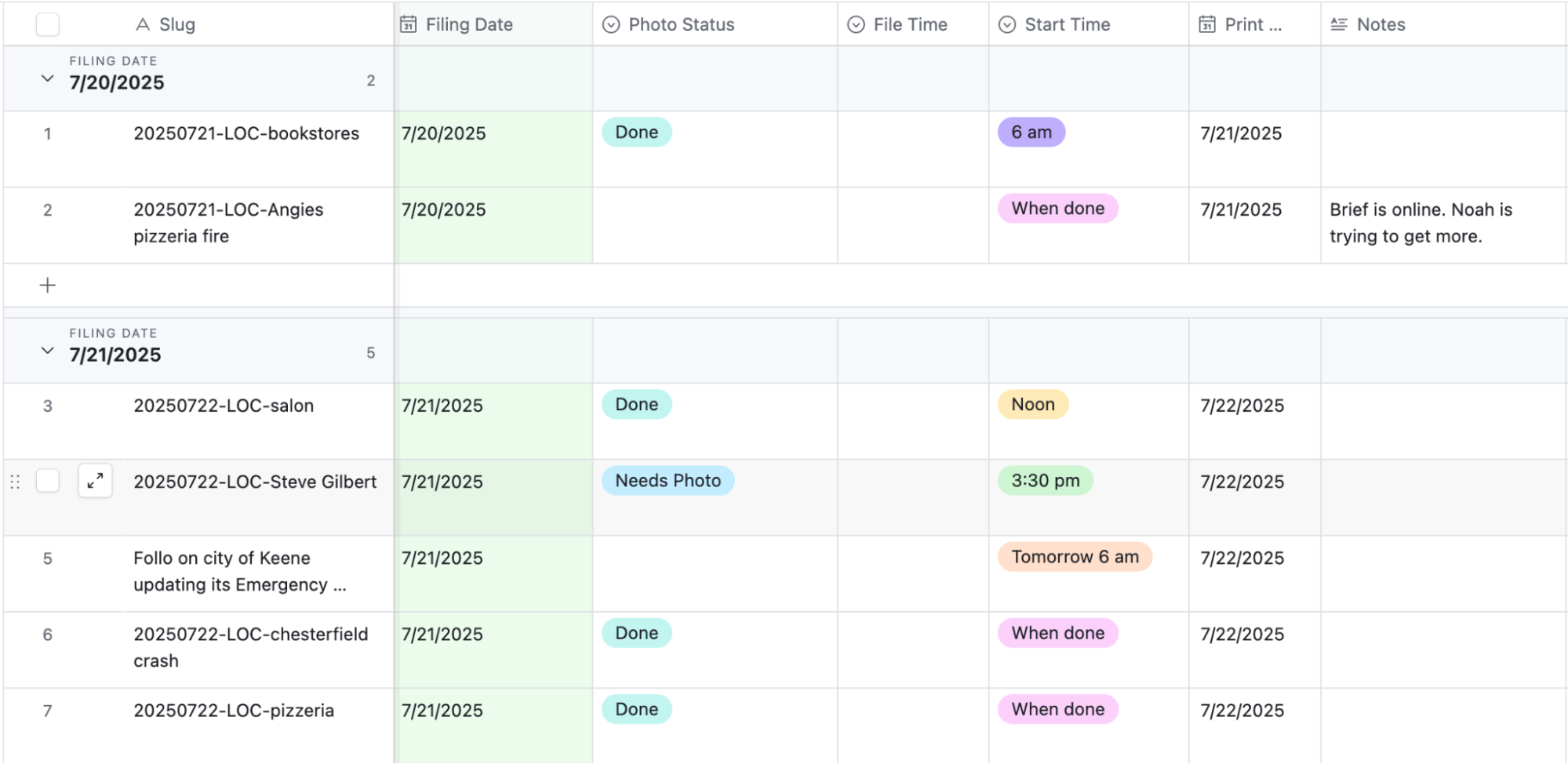Click the note 'Brief is online. Noah is trying'
Viewport: 1568px width, 764px height.
(1421, 223)
